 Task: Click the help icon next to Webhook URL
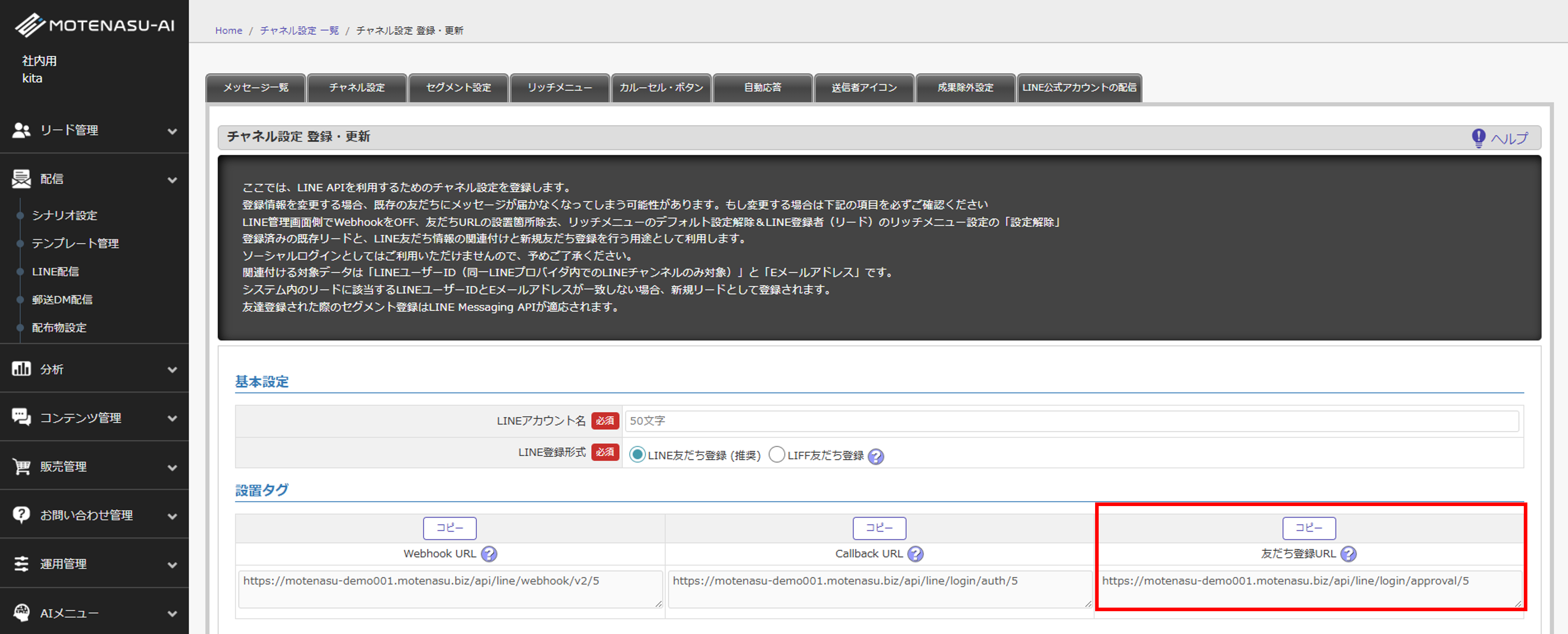pos(489,554)
